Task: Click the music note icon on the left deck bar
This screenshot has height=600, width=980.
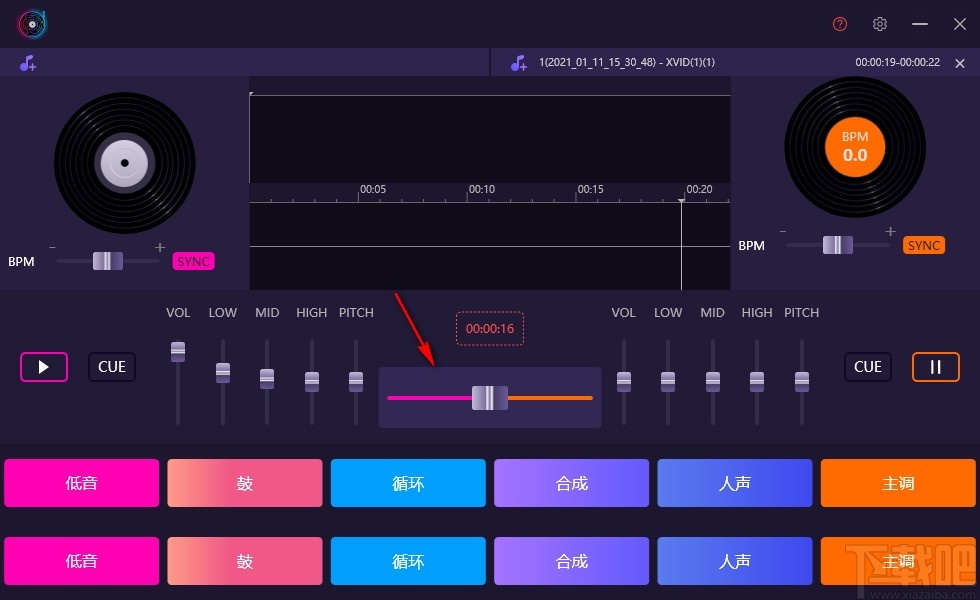Action: pyautogui.click(x=28, y=62)
